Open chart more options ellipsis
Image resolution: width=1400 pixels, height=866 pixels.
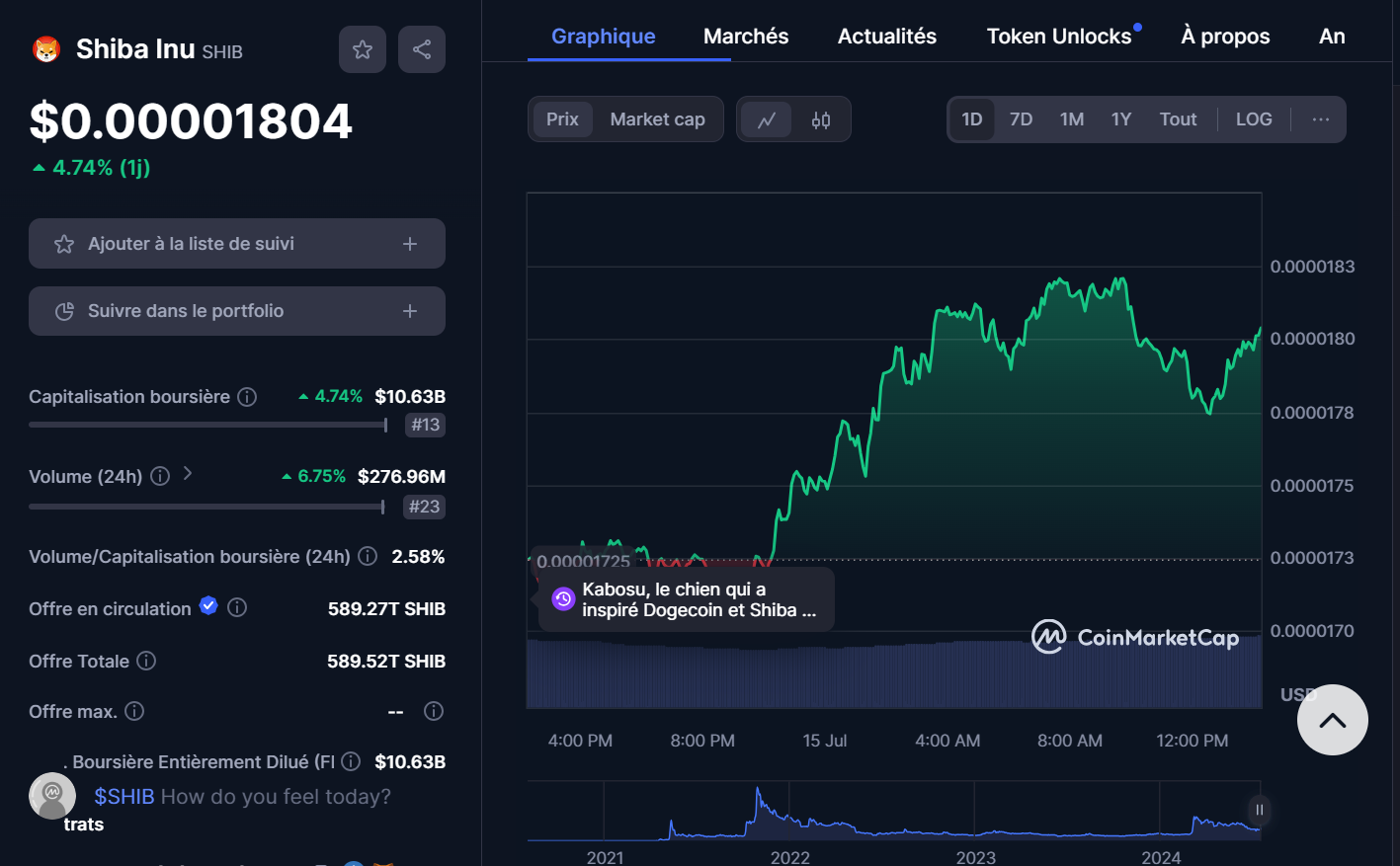[1321, 119]
